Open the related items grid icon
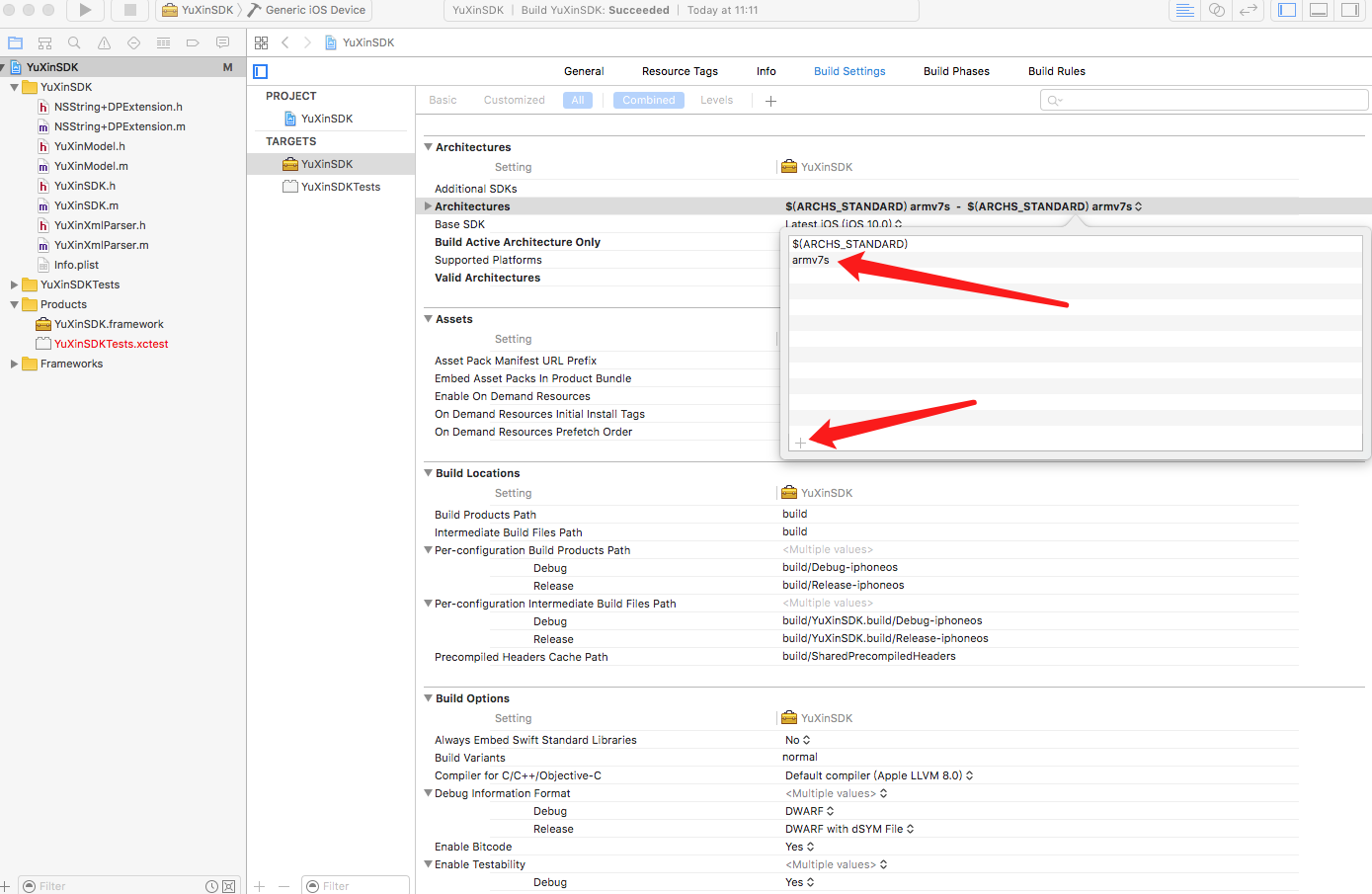 (261, 42)
